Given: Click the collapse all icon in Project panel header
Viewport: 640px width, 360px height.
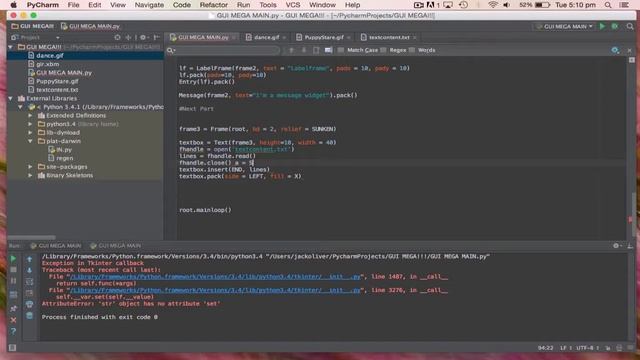Looking at the screenshot, I should pyautogui.click(x=128, y=37).
